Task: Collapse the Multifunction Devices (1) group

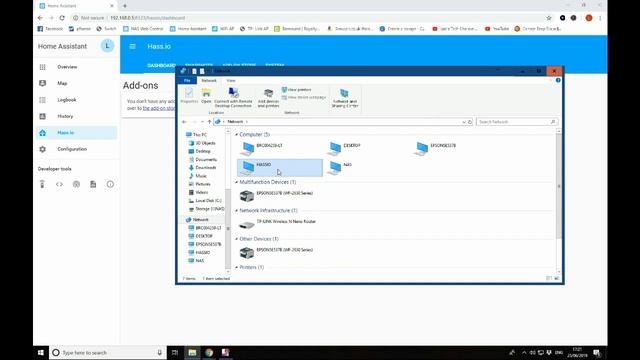Action: tap(236, 182)
